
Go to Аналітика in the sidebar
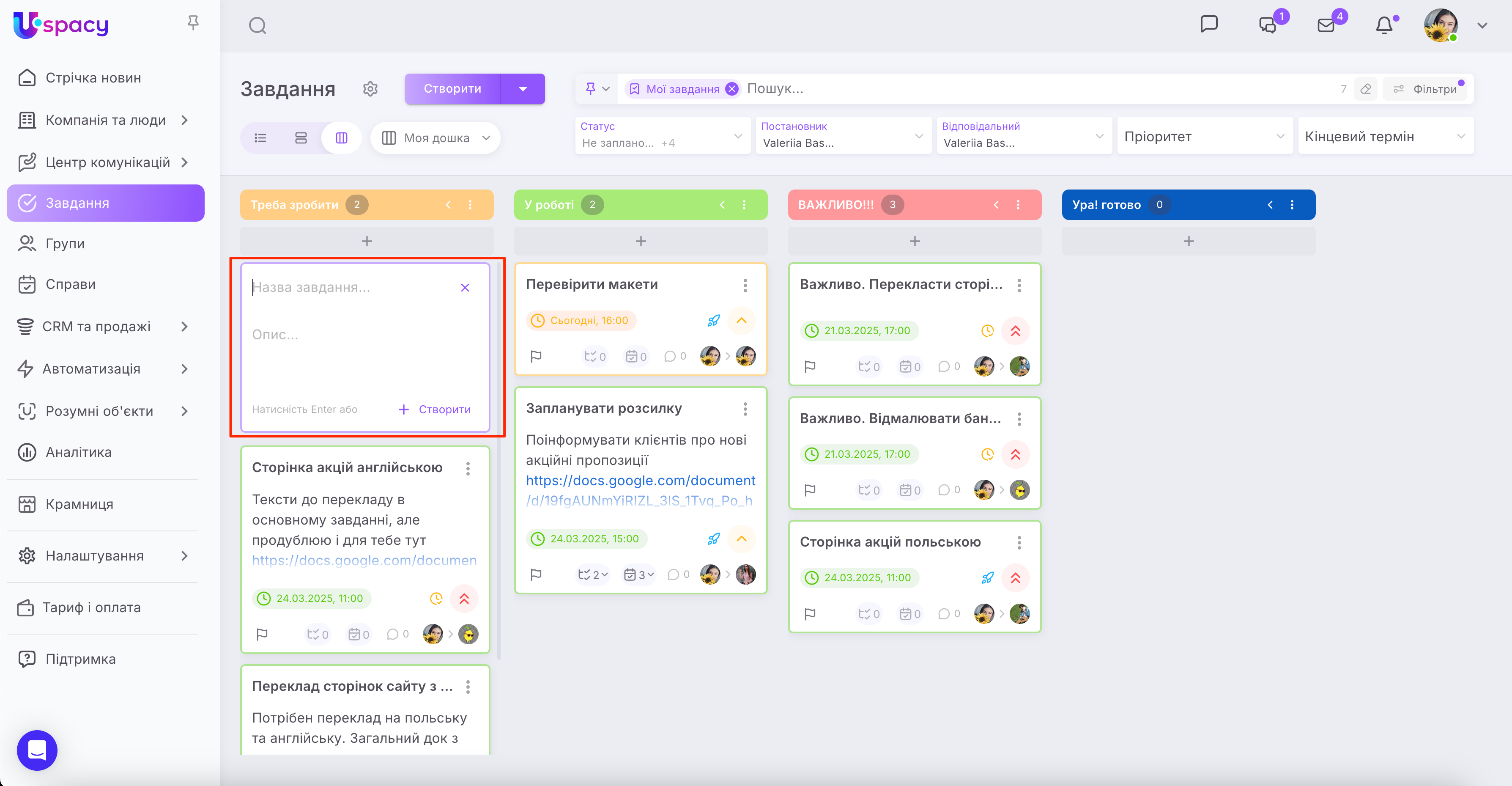[78, 452]
